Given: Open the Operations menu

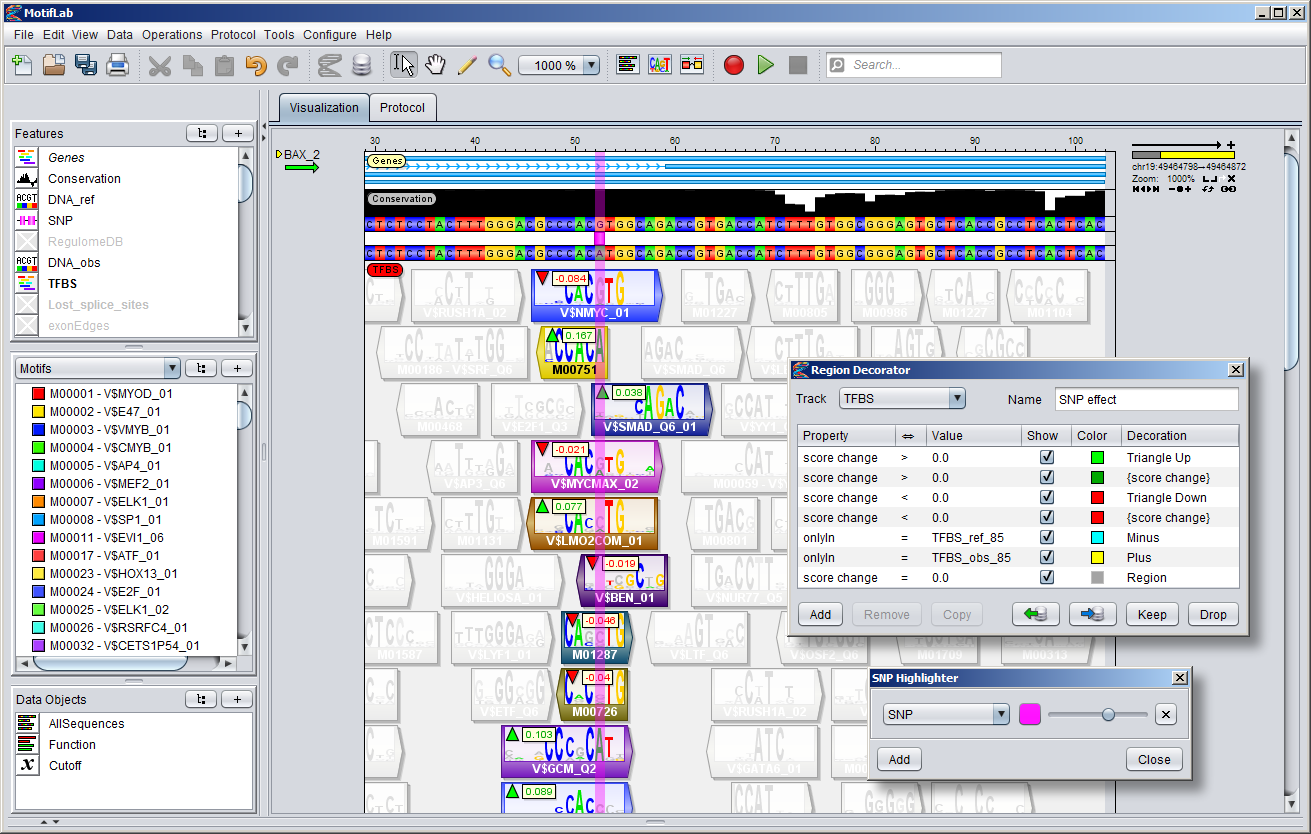Looking at the screenshot, I should (x=172, y=34).
